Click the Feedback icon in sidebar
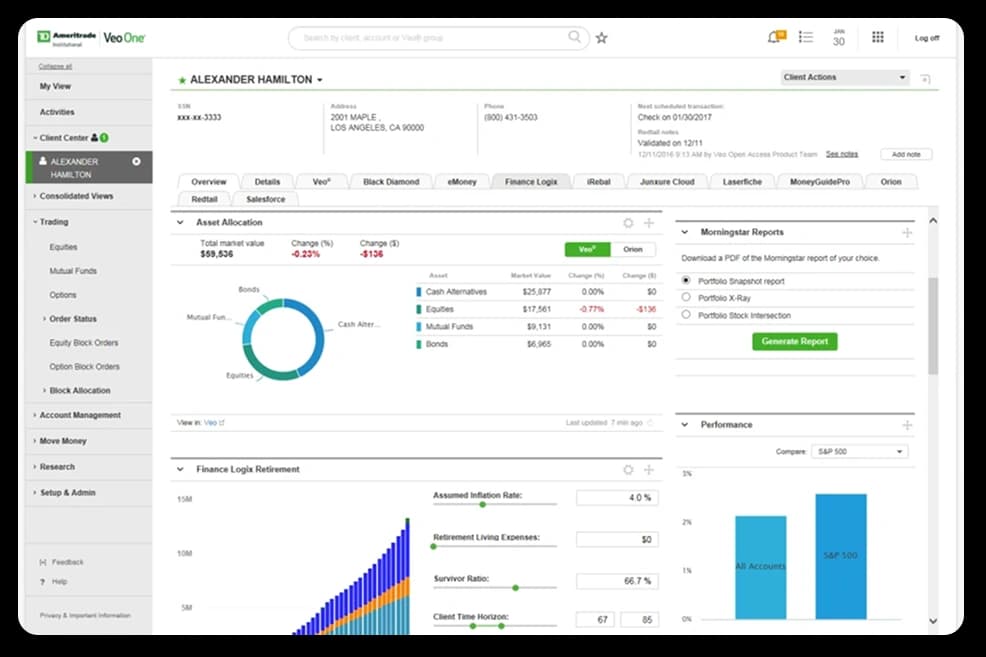Image resolution: width=986 pixels, height=657 pixels. tap(43, 562)
